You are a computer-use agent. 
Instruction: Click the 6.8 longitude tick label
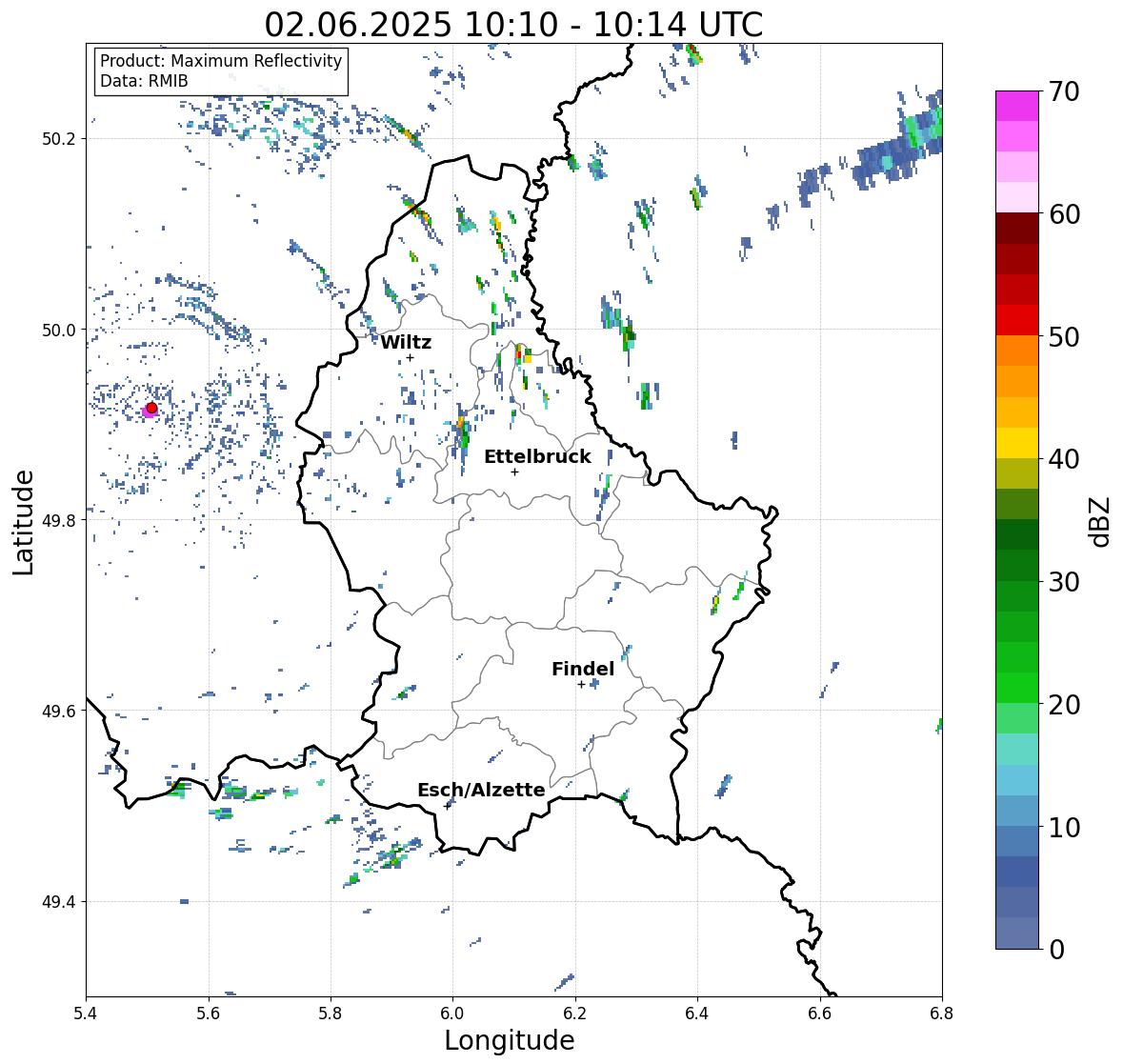pyautogui.click(x=942, y=1014)
